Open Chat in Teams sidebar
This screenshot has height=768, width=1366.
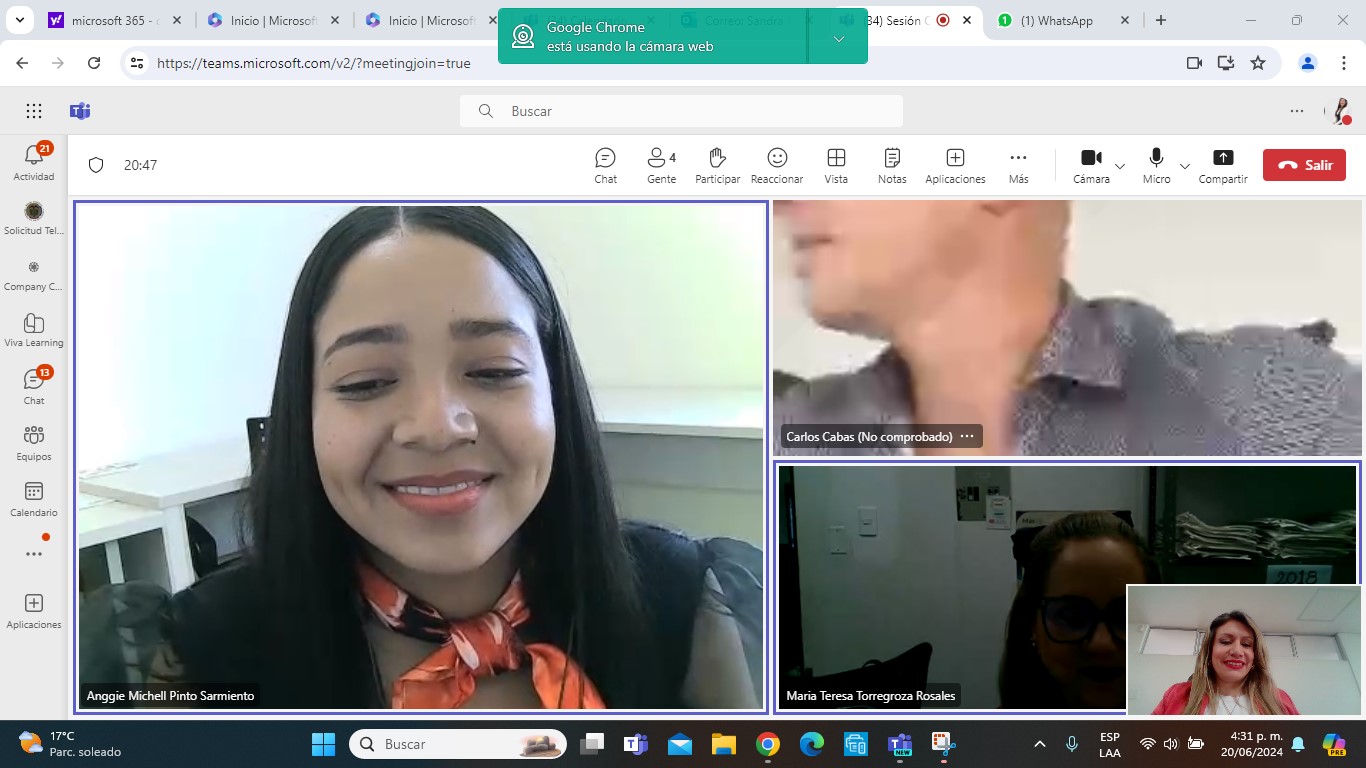(34, 386)
